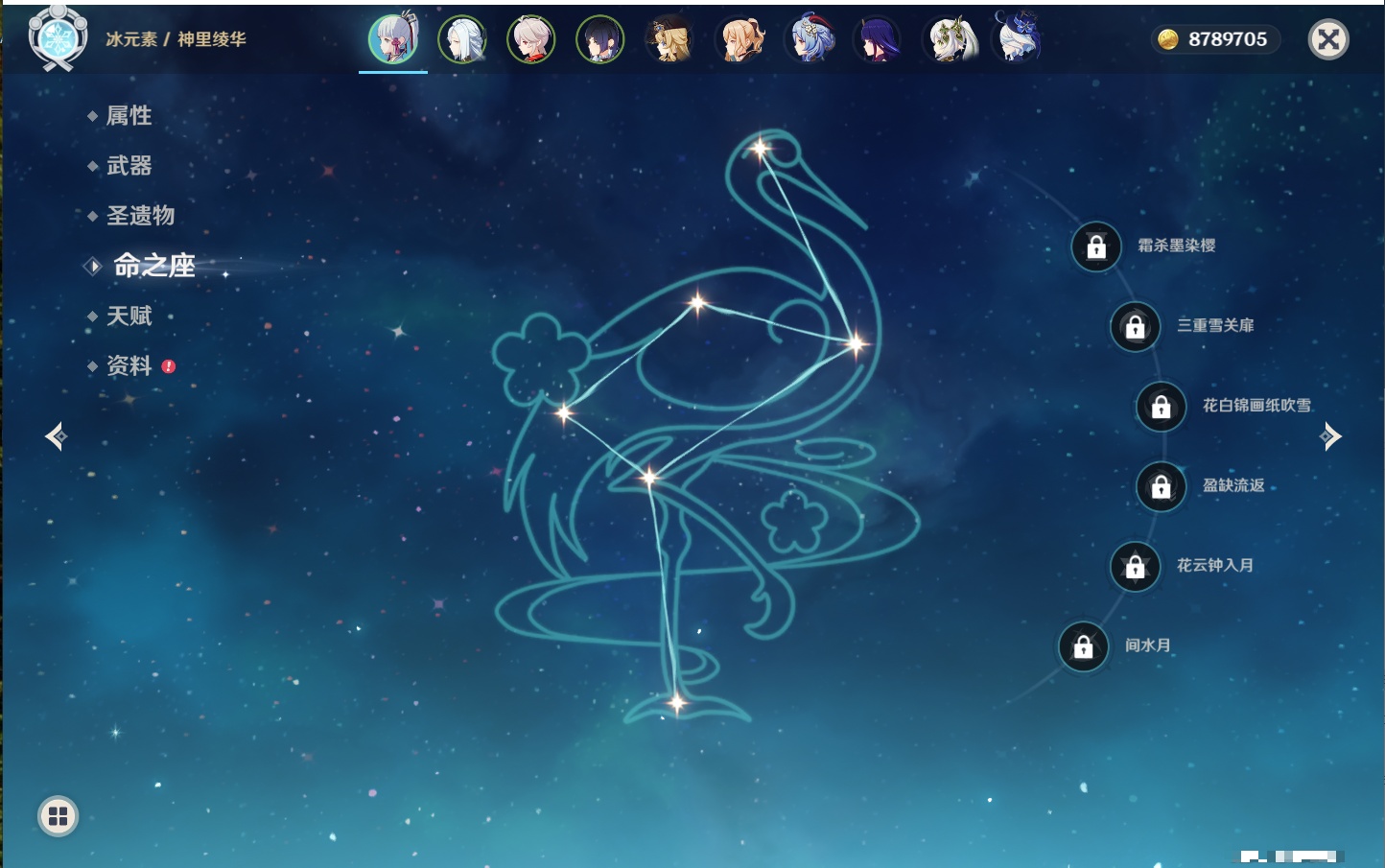The height and width of the screenshot is (868, 1385).
Task: Click the Cryo snowflake element emblem
Action: click(x=58, y=38)
